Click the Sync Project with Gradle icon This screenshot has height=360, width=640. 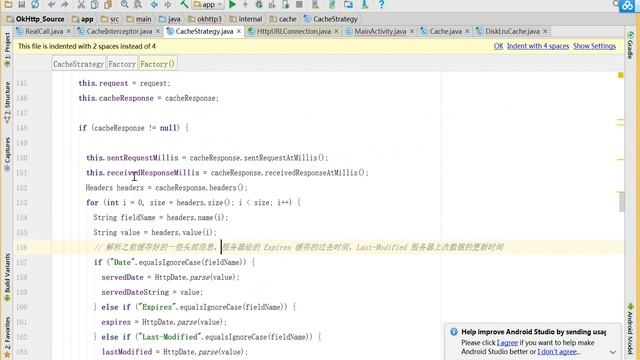(x=332, y=4)
